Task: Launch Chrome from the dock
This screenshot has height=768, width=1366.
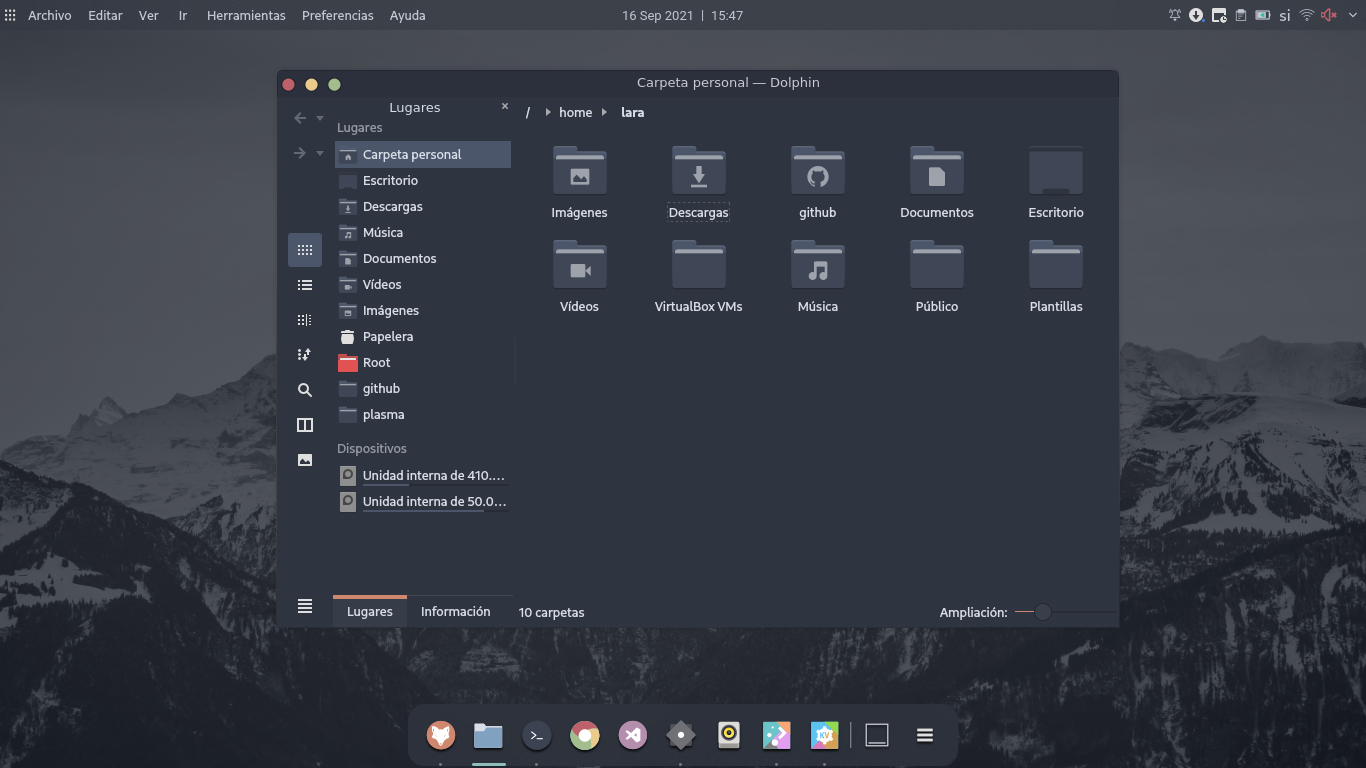Action: (x=585, y=736)
